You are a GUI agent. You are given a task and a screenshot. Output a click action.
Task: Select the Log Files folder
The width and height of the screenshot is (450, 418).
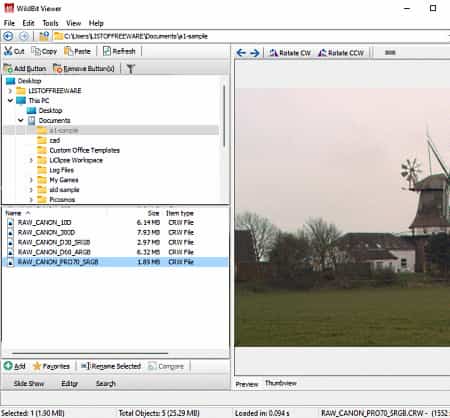pos(62,170)
